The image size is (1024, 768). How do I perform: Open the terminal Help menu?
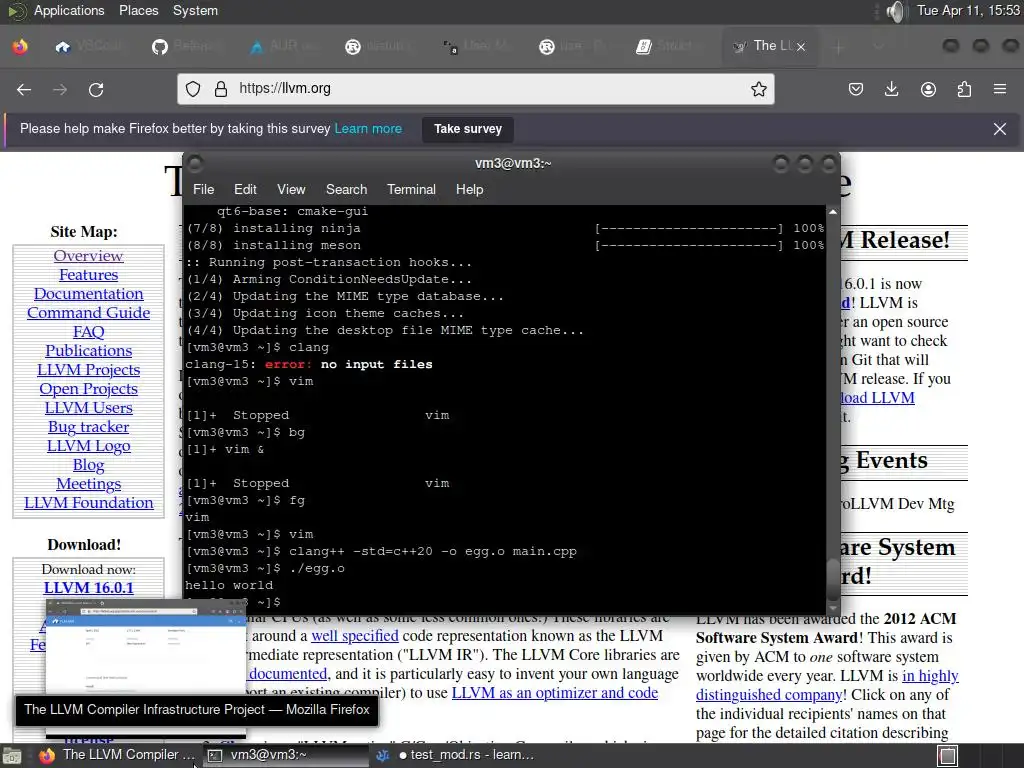point(469,189)
